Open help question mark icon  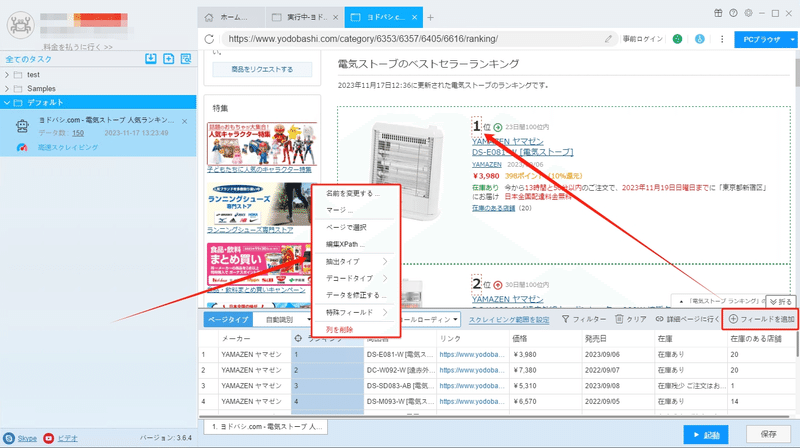[x=733, y=13]
